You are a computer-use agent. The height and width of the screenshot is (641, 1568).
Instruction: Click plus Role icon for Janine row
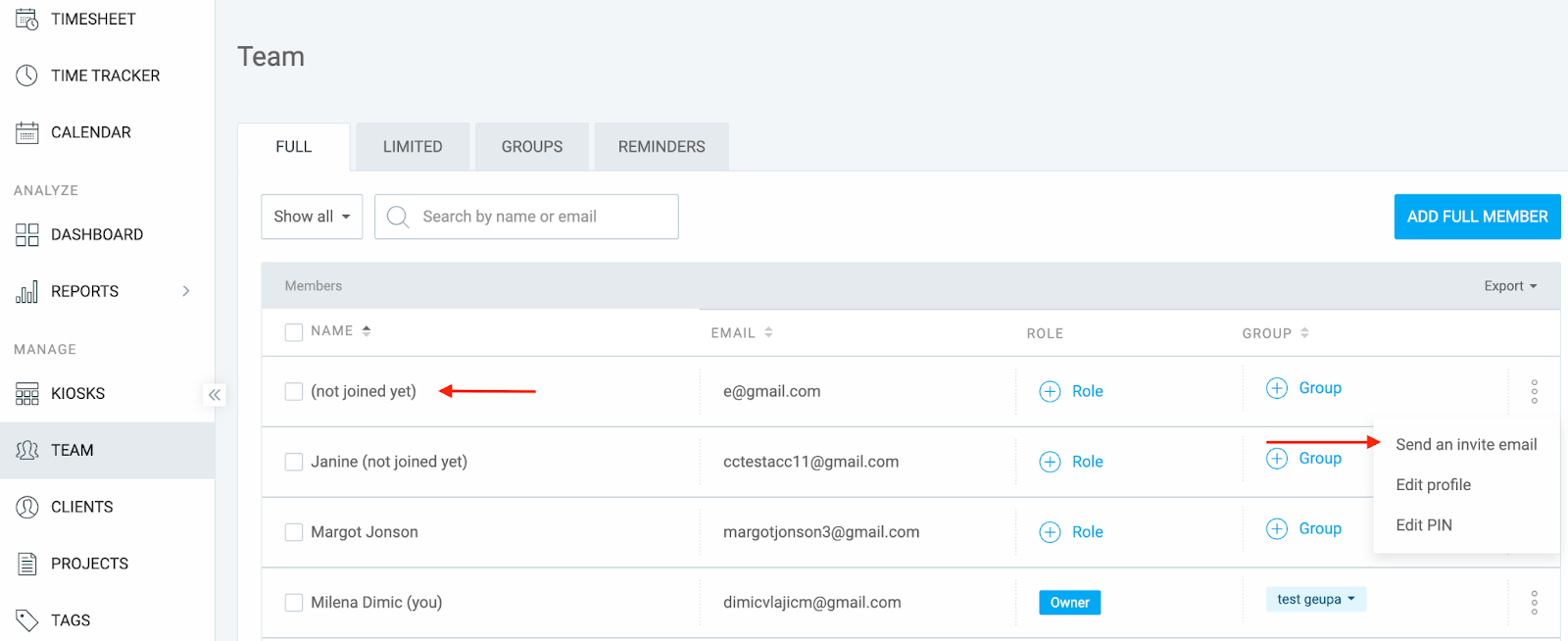coord(1050,462)
